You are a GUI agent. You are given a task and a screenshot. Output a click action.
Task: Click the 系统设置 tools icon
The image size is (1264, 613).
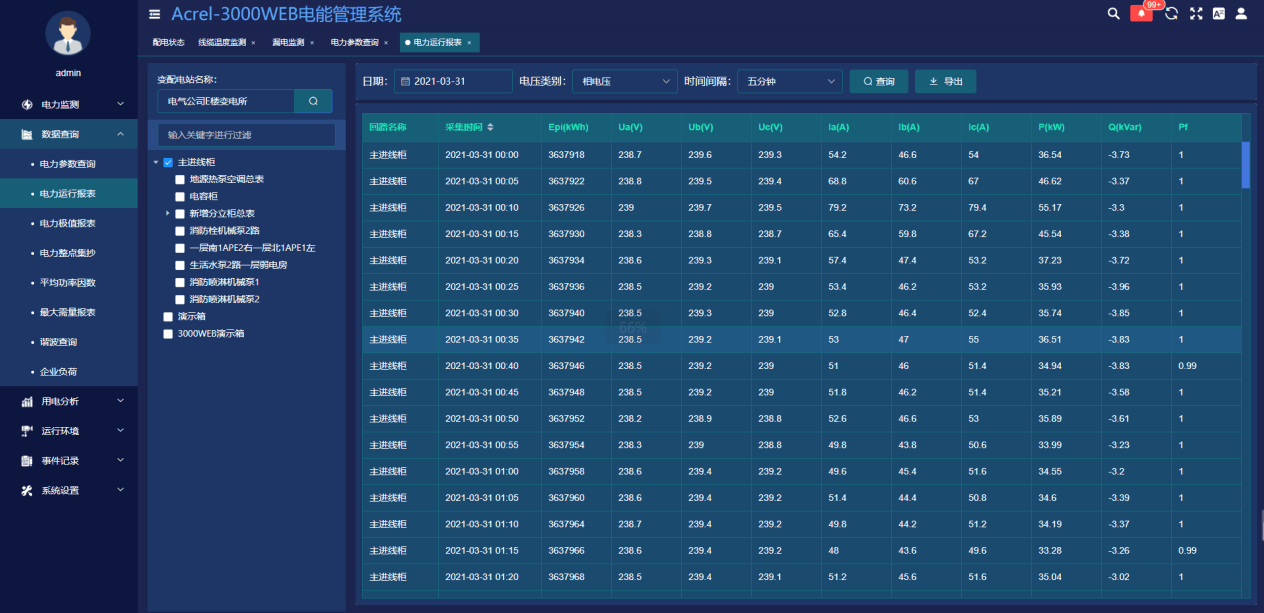pyautogui.click(x=28, y=491)
